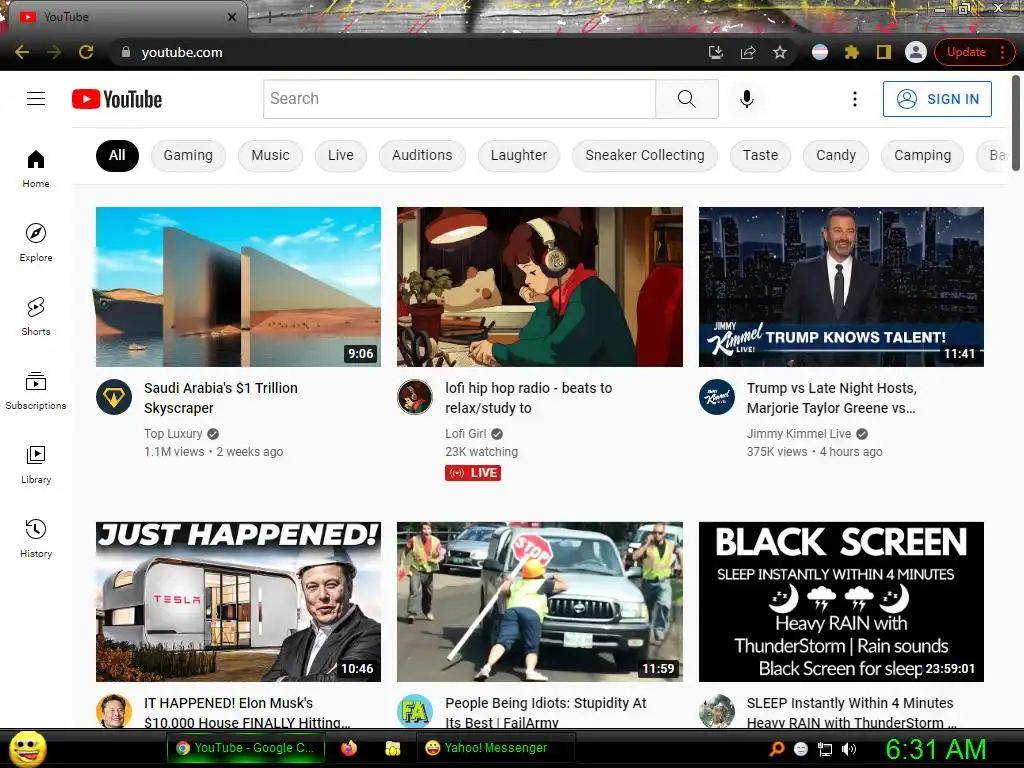Click the YouTube logo

(x=117, y=99)
